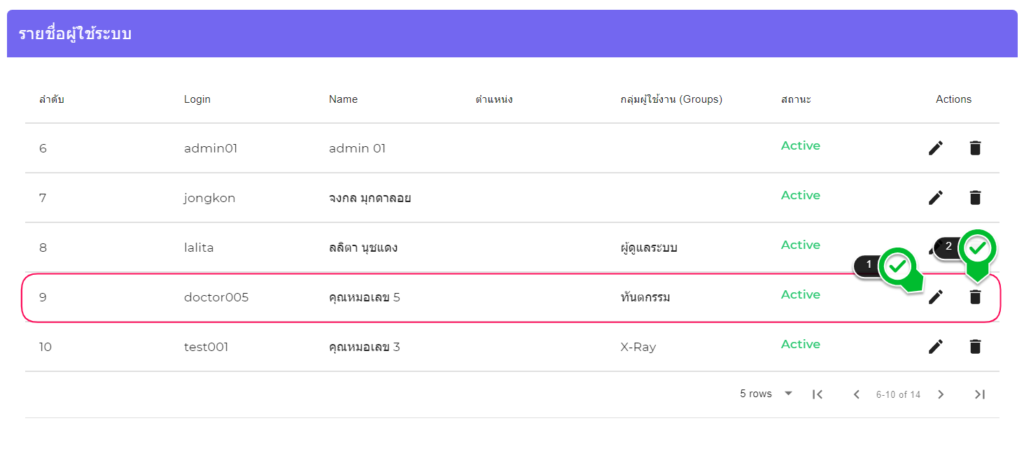Click Active status for lalita

pos(800,245)
